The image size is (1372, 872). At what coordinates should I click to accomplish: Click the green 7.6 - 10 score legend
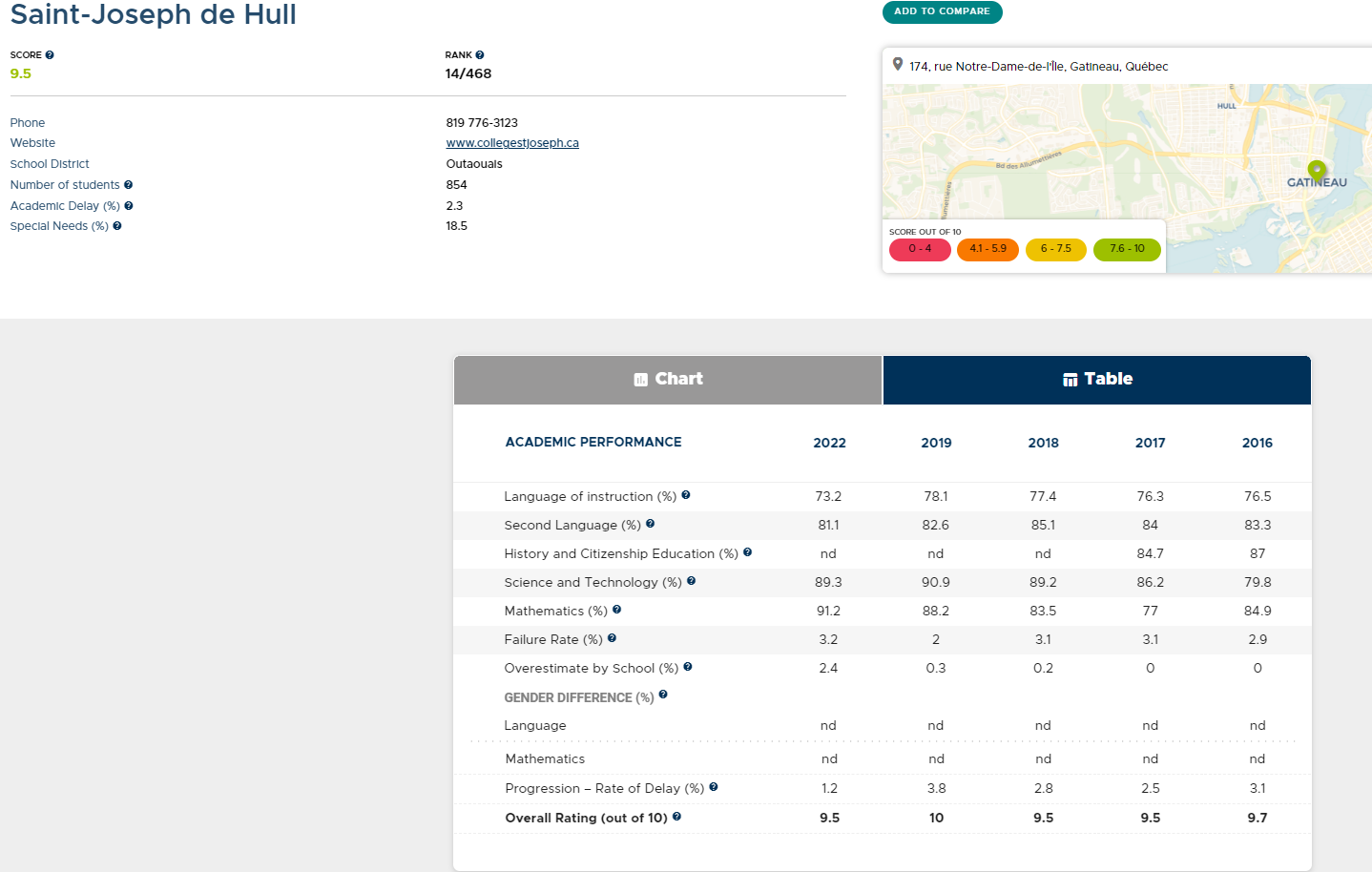coord(1127,249)
